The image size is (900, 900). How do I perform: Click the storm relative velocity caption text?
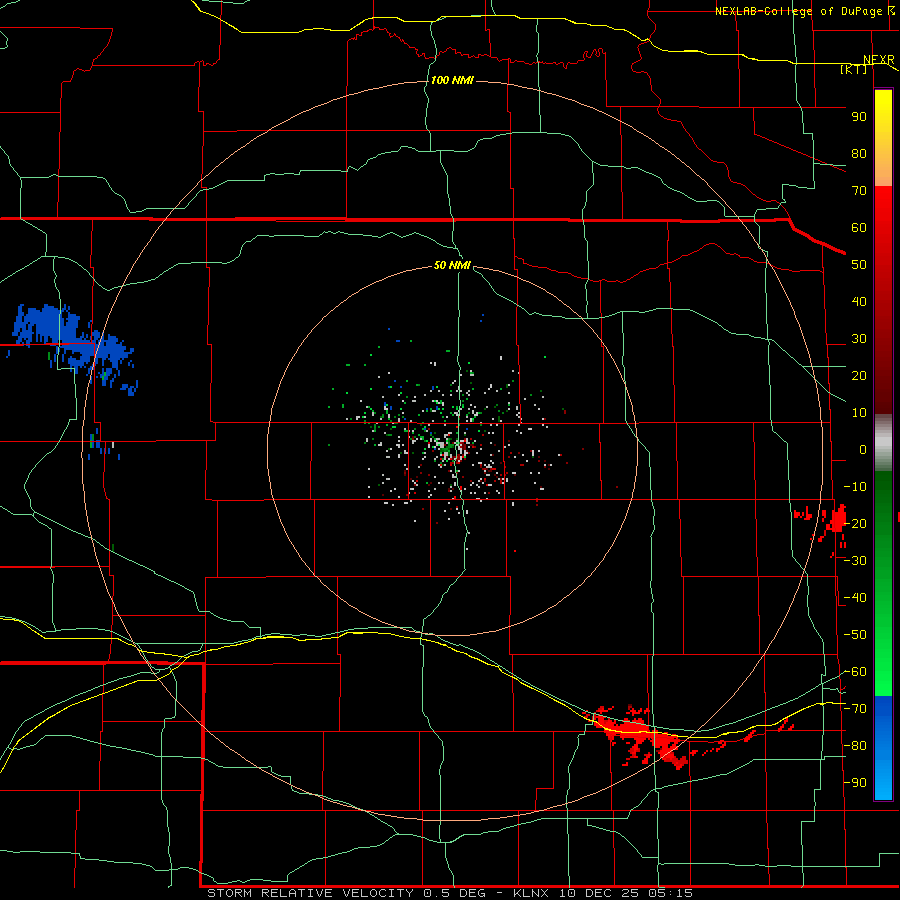coord(449,893)
